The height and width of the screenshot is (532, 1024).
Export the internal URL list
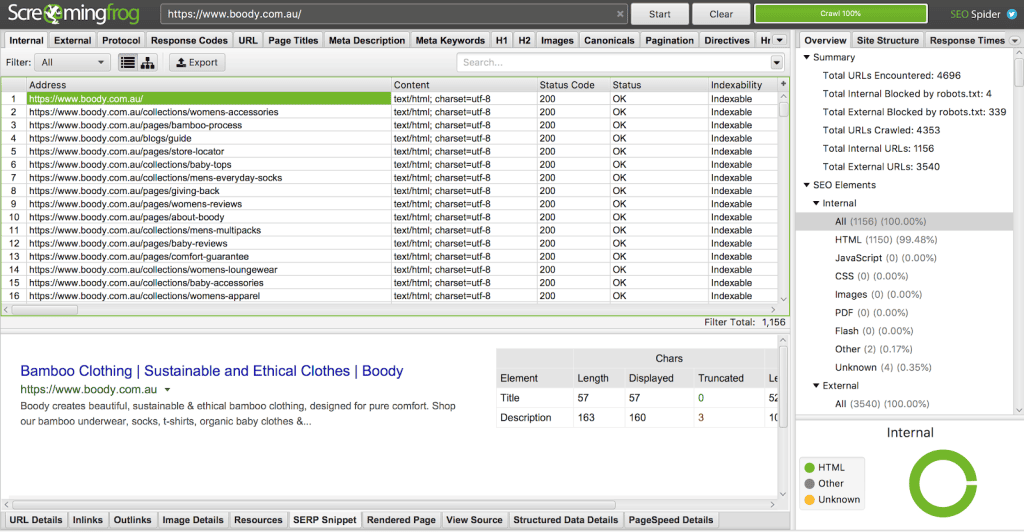pyautogui.click(x=197, y=63)
